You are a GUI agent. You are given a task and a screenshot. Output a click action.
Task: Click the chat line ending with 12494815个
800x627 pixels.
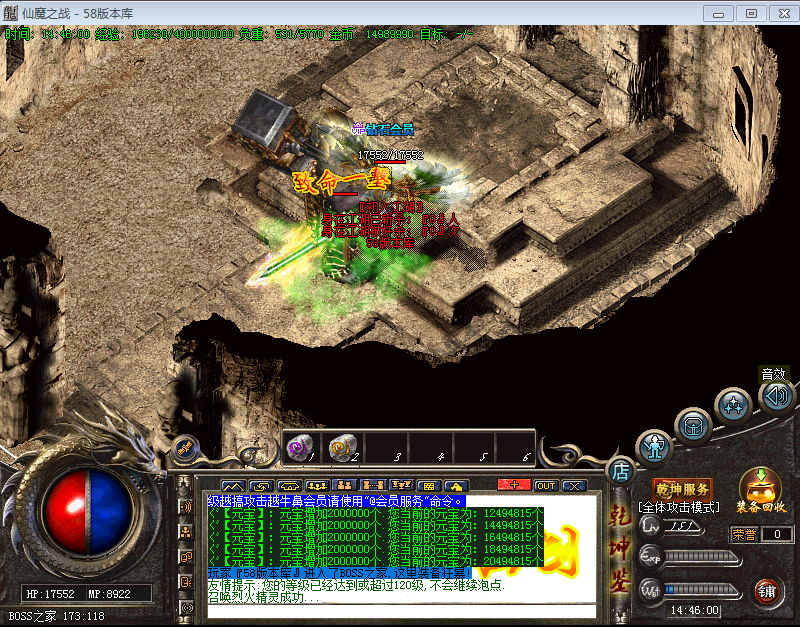click(x=376, y=513)
